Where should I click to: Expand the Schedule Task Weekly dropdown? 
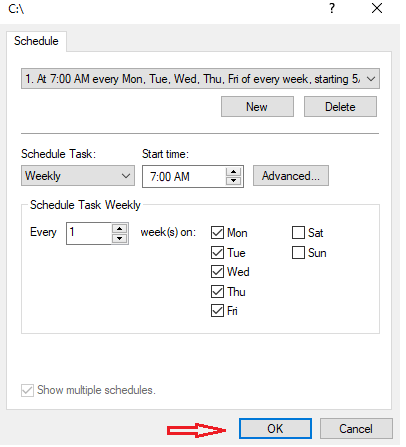[78, 176]
